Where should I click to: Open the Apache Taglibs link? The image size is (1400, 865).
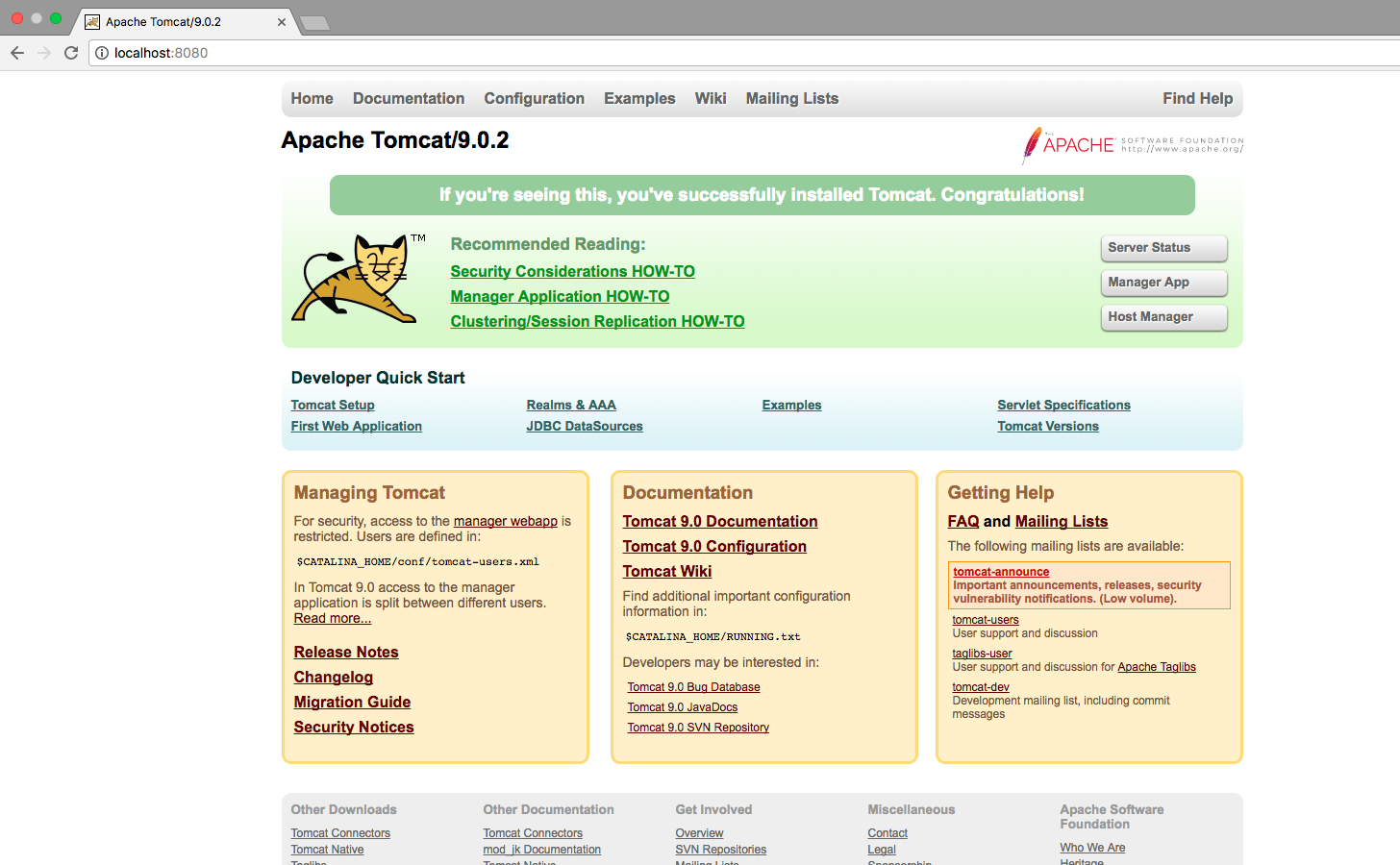(1157, 667)
